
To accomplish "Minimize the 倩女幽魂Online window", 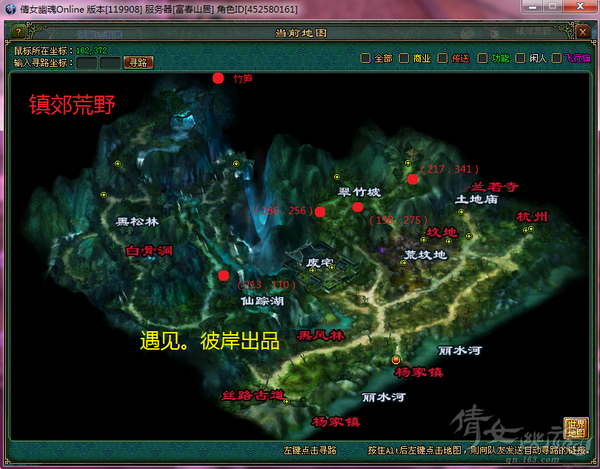I will tap(532, 6).
